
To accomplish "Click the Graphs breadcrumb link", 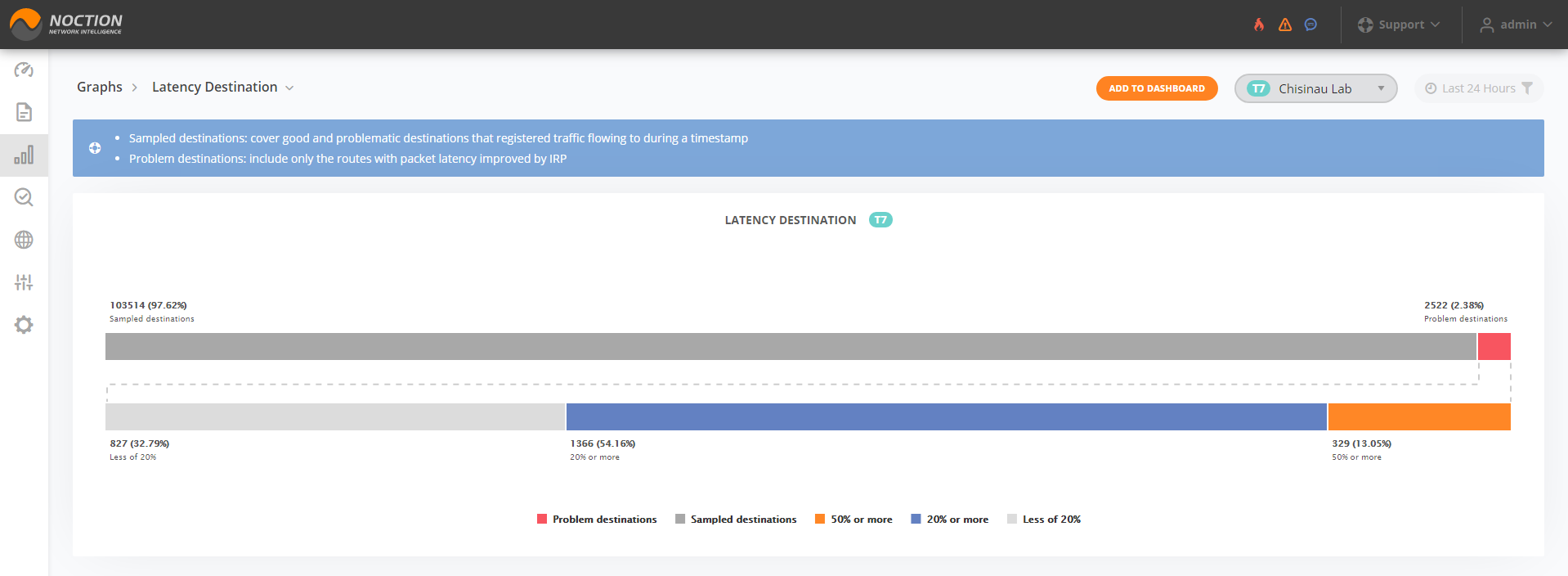I will (100, 87).
